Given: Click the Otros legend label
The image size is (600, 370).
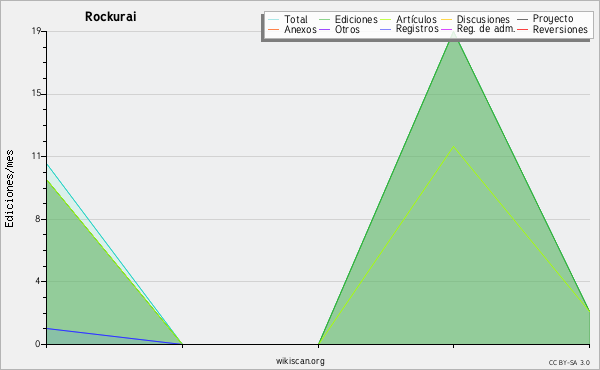Looking at the screenshot, I should (347, 29).
